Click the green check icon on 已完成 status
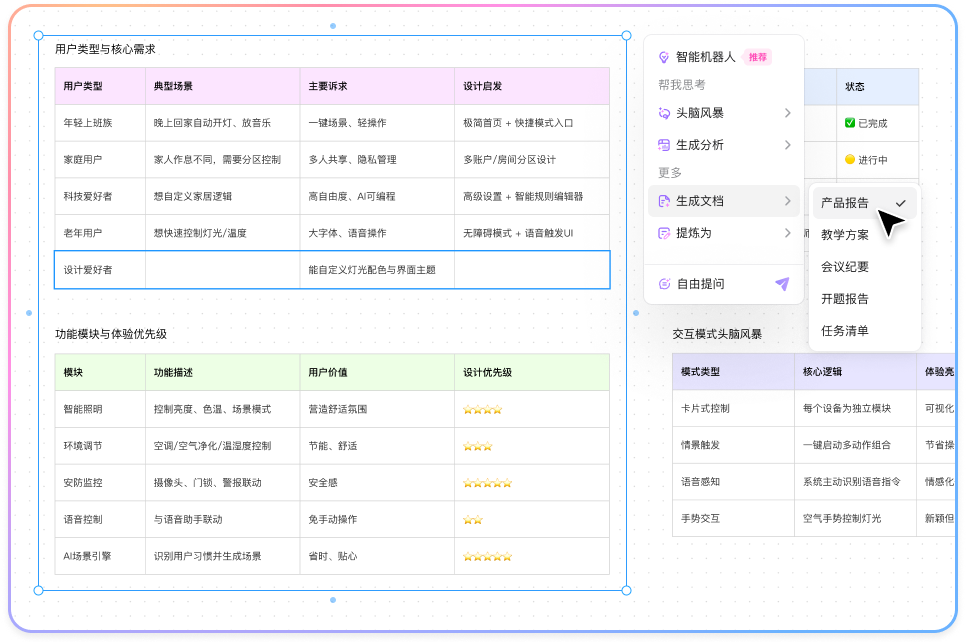 click(849, 123)
